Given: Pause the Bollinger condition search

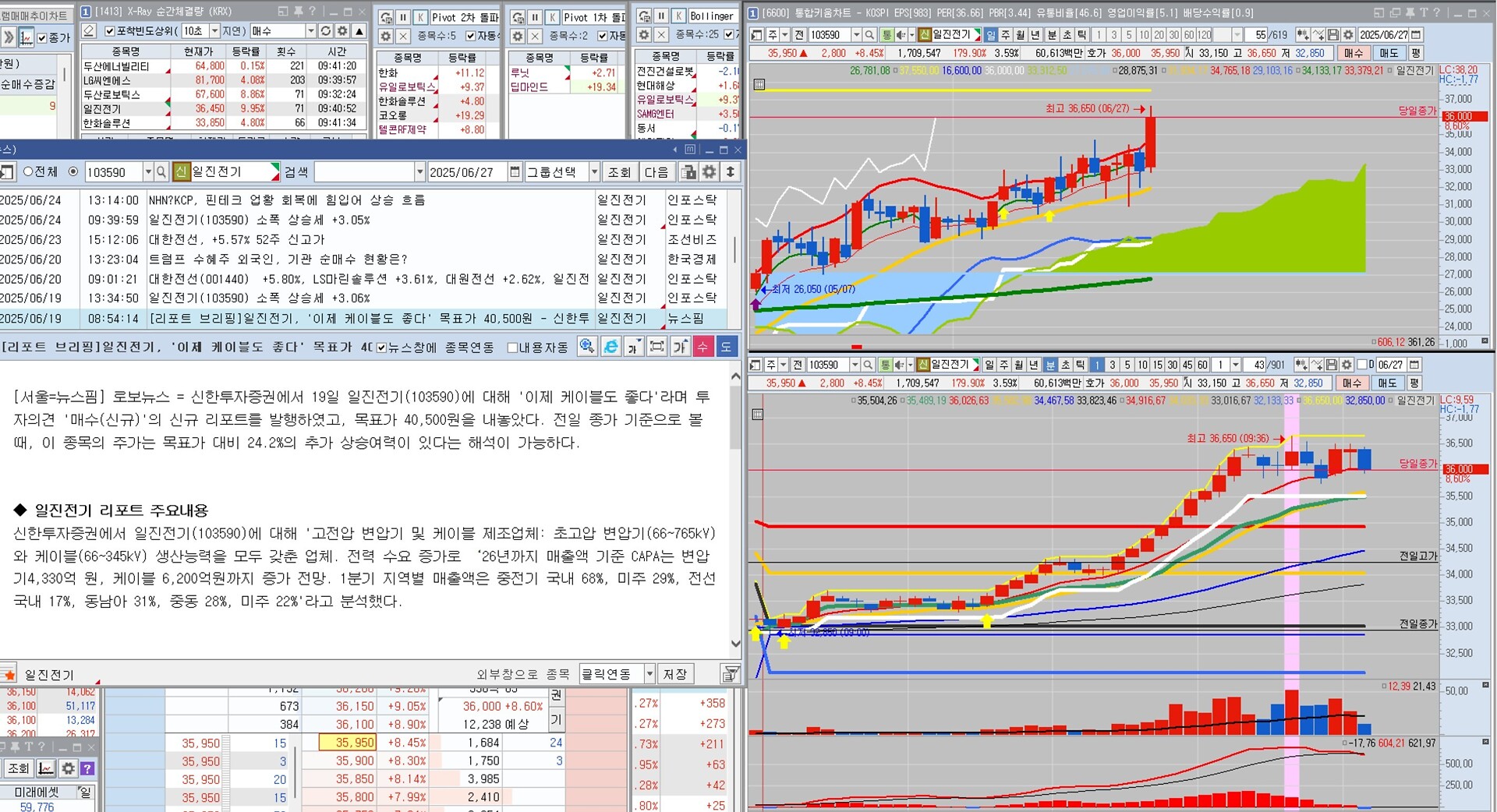Looking at the screenshot, I should [661, 16].
